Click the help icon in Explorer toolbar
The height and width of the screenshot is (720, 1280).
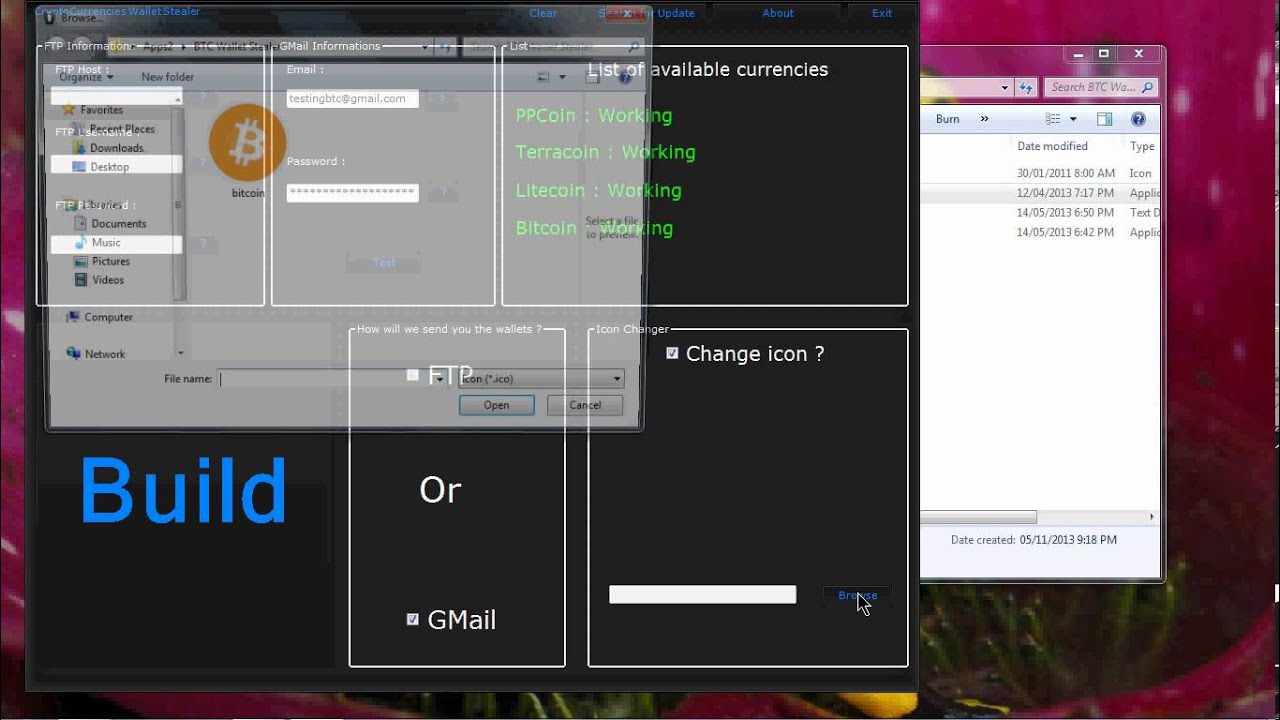(1138, 119)
